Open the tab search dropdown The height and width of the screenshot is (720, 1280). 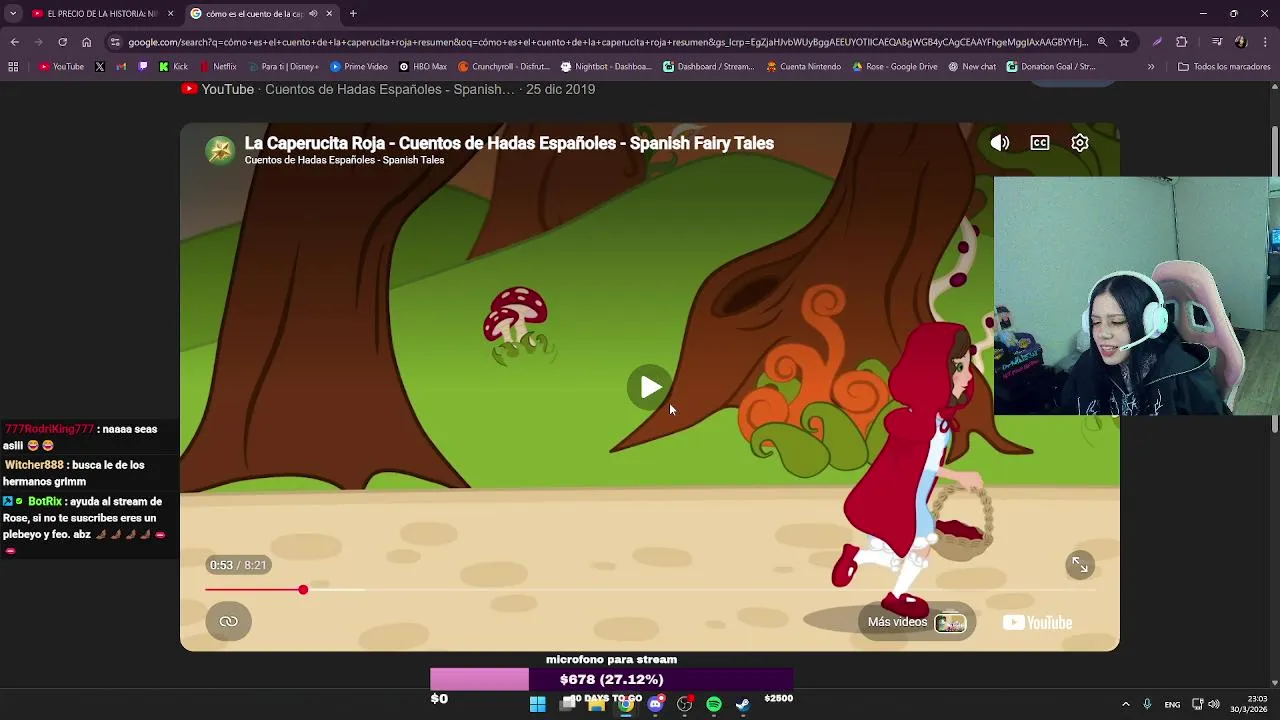(x=12, y=14)
